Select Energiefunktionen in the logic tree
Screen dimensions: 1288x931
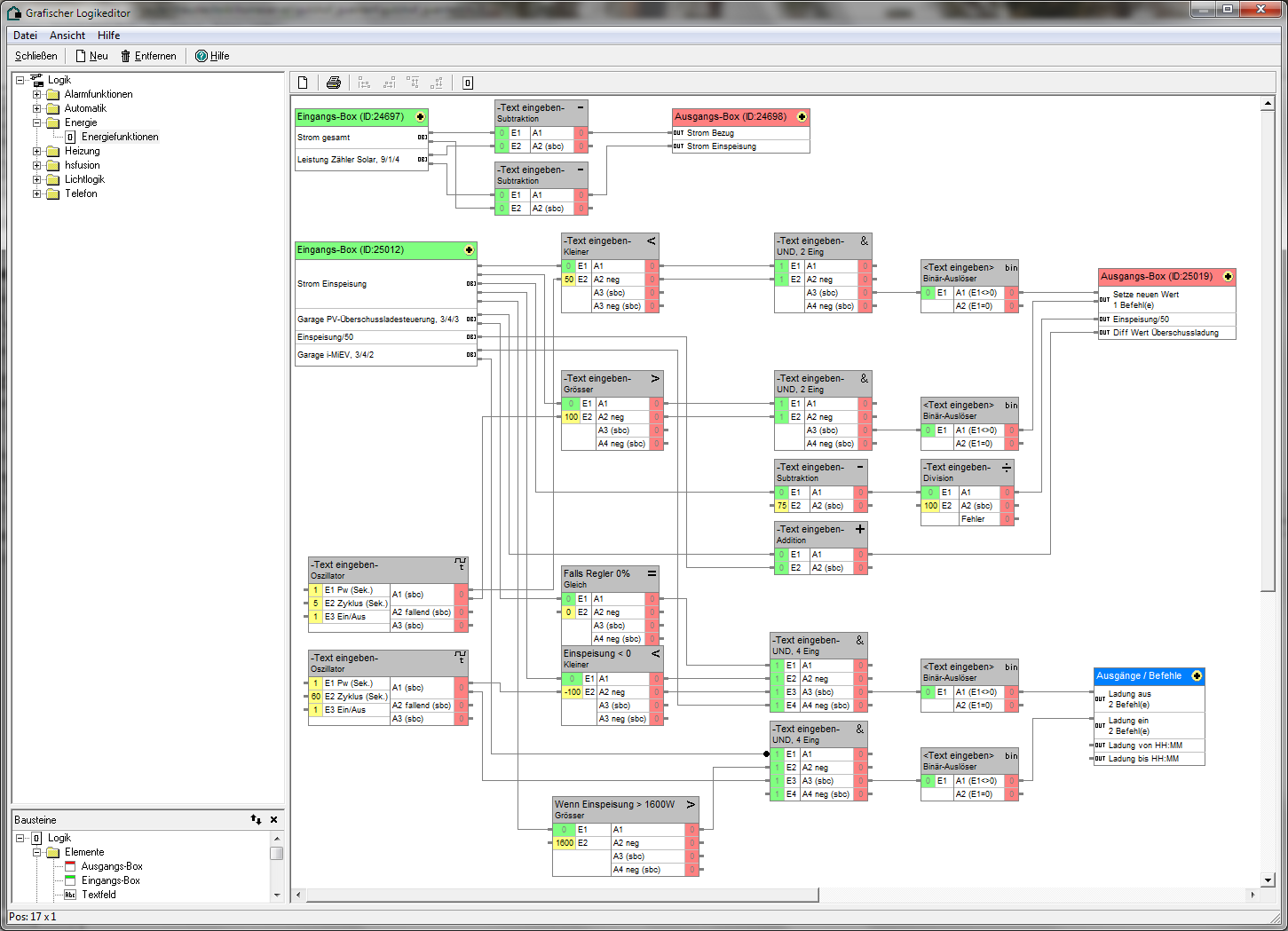[x=120, y=137]
